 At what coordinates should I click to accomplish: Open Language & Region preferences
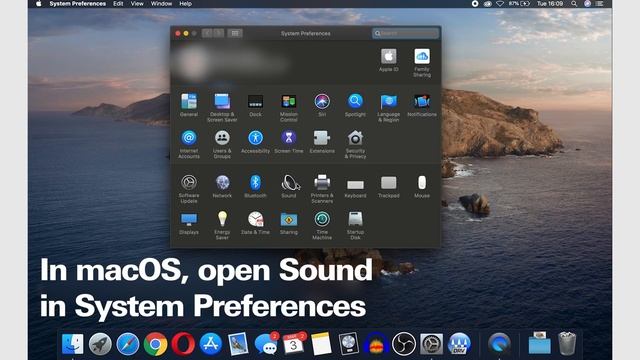click(x=389, y=108)
